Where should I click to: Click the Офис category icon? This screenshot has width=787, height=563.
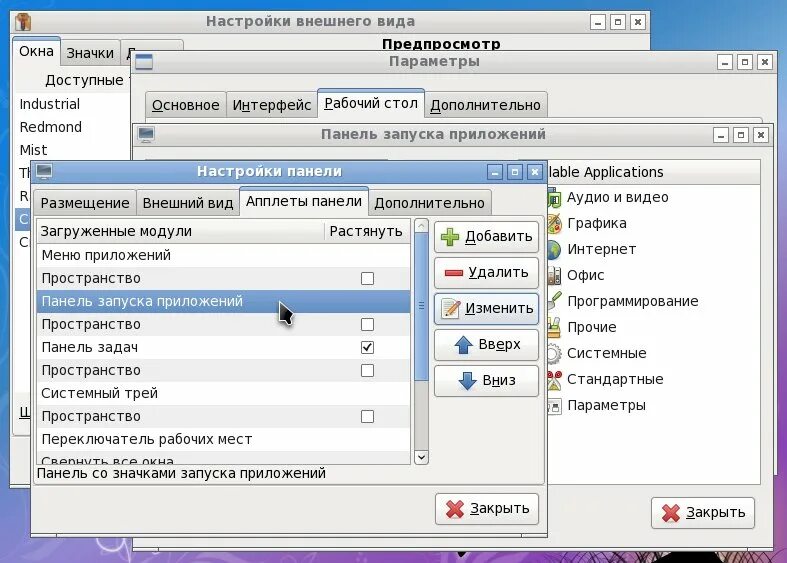tap(554, 275)
